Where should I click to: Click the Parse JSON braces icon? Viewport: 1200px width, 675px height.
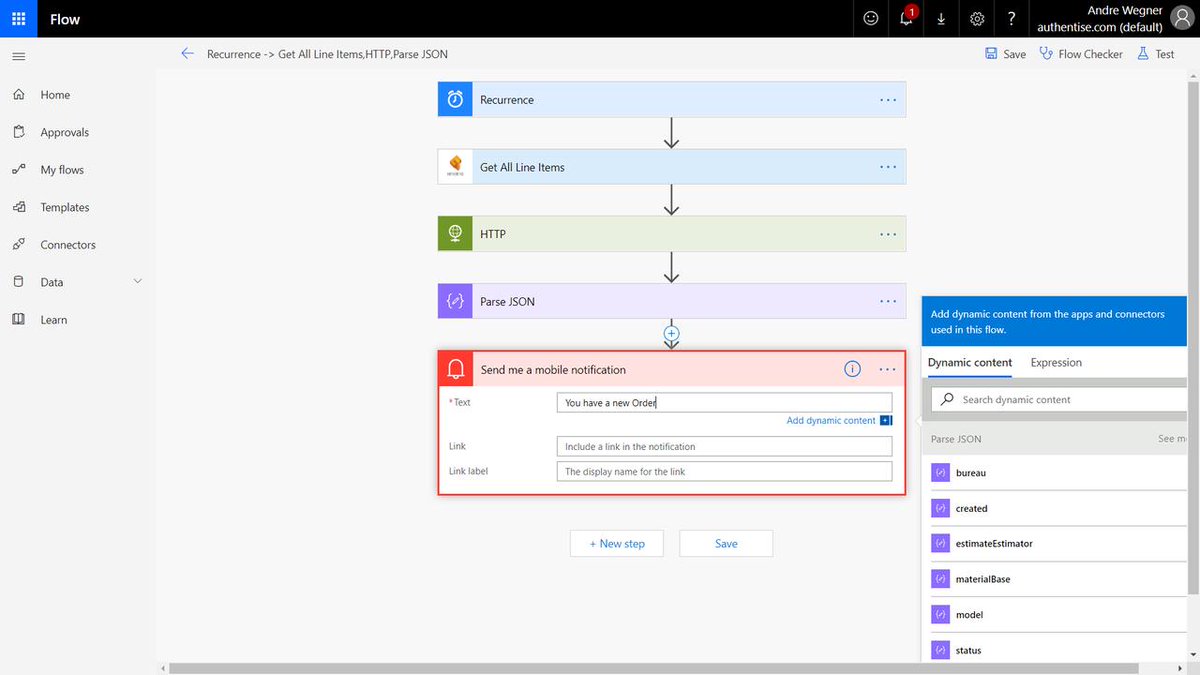[x=455, y=301]
